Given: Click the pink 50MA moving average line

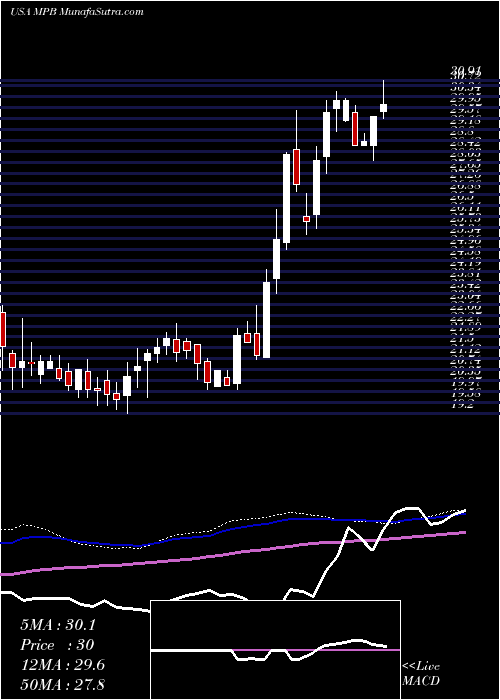Looking at the screenshot, I should pos(233,553).
